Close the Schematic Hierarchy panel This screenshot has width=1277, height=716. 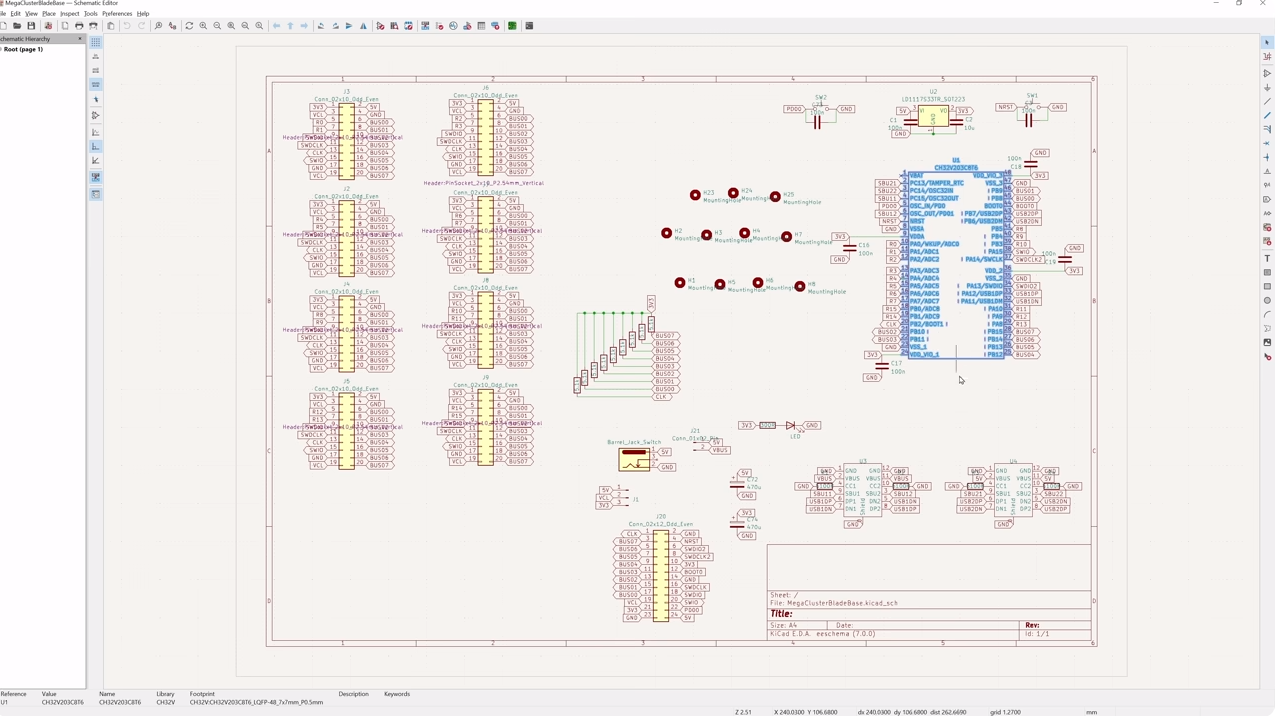(x=80, y=39)
